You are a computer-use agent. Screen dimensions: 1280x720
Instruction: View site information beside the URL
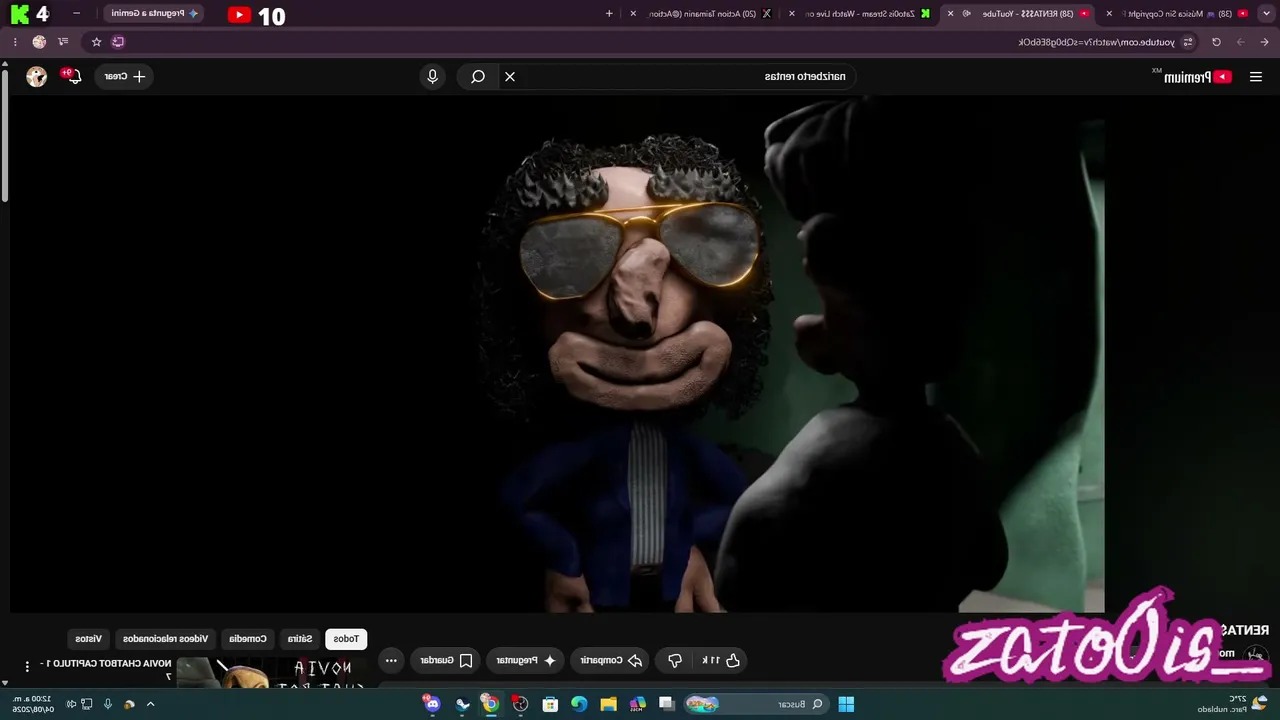(x=1188, y=42)
